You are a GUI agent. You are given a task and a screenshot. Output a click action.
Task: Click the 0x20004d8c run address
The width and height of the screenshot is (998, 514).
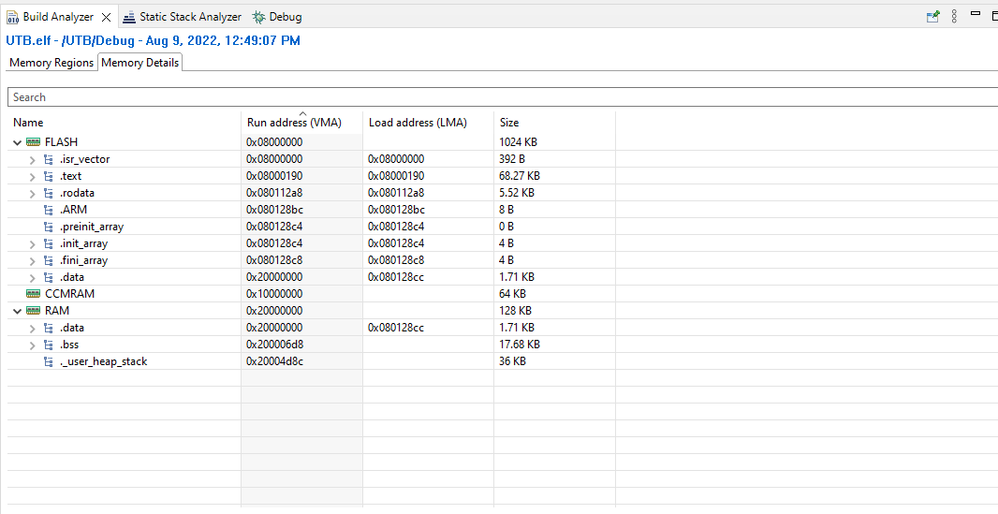click(274, 361)
